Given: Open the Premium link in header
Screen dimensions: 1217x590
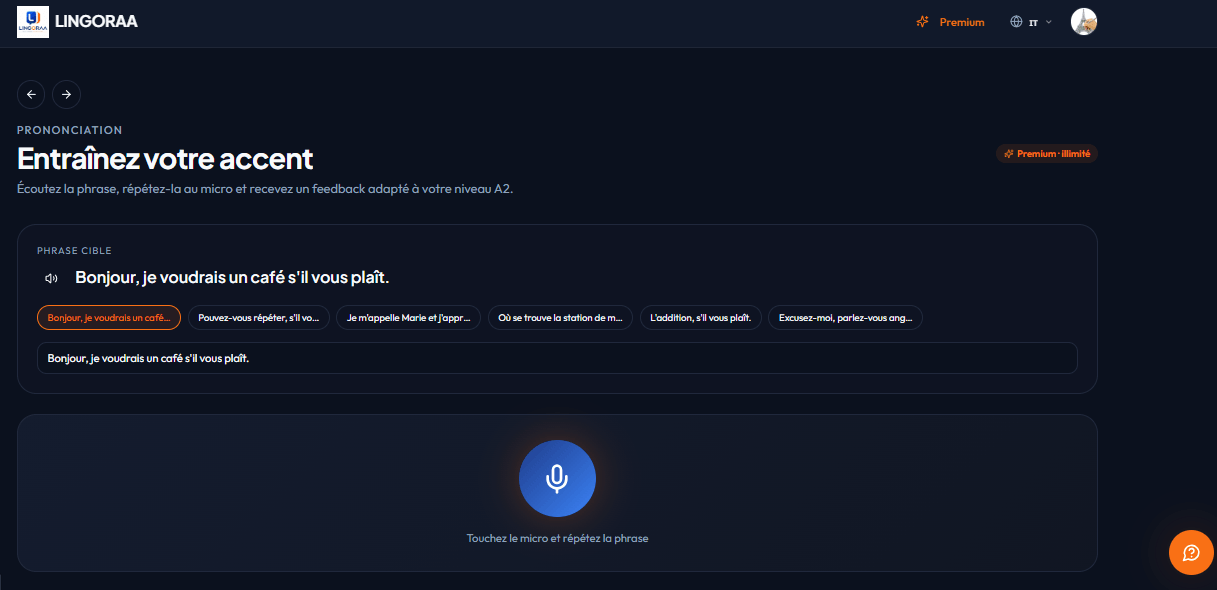Looking at the screenshot, I should pyautogui.click(x=951, y=22).
